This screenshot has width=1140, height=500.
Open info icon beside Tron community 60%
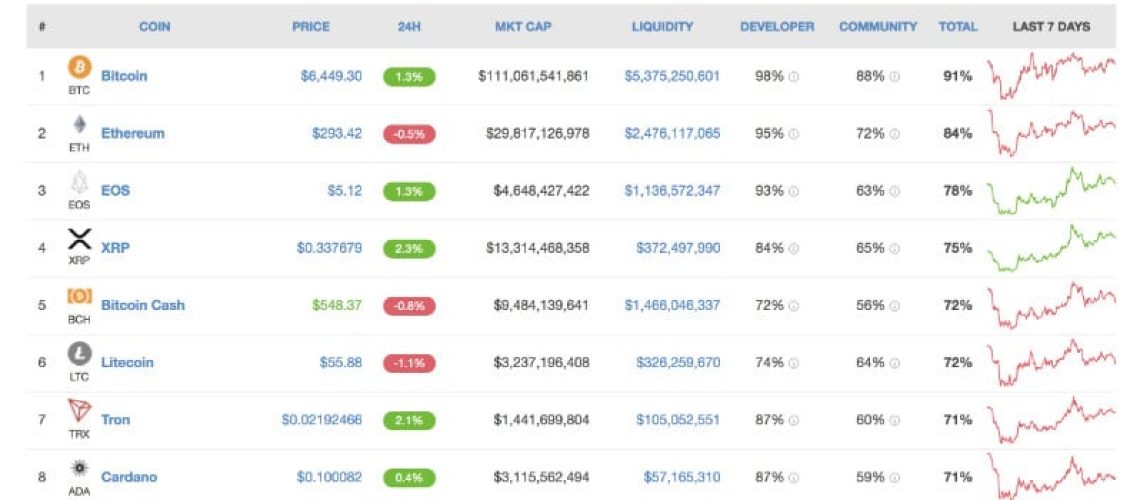[x=895, y=420]
